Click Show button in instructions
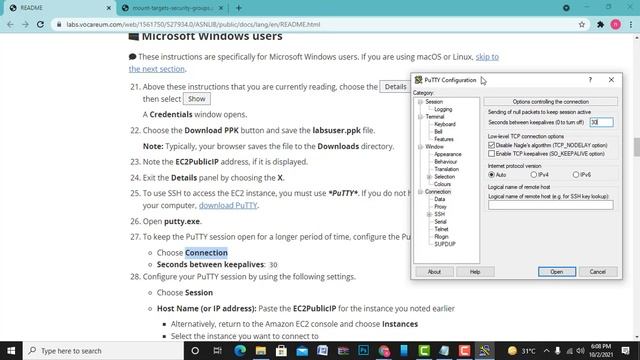640x360 pixels. click(197, 99)
